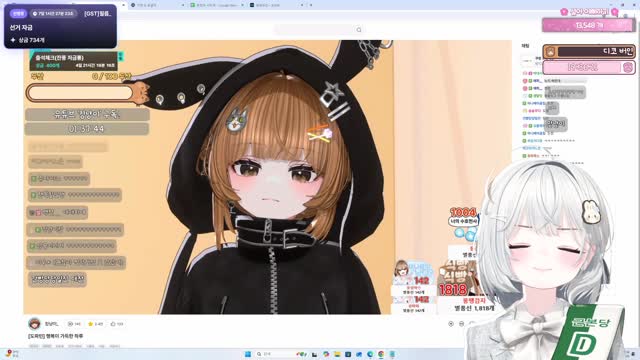
Task: Click the 1004 donation badge
Action: point(463,216)
